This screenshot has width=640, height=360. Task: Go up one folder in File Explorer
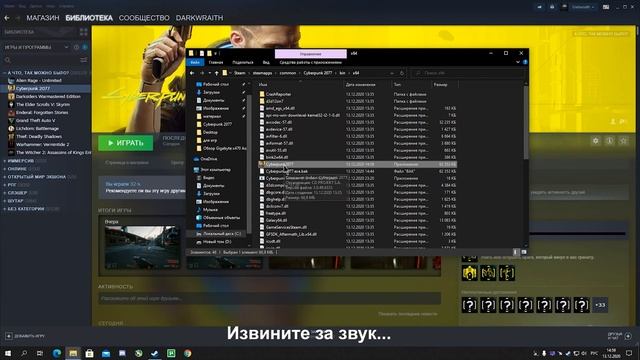pyautogui.click(x=216, y=73)
